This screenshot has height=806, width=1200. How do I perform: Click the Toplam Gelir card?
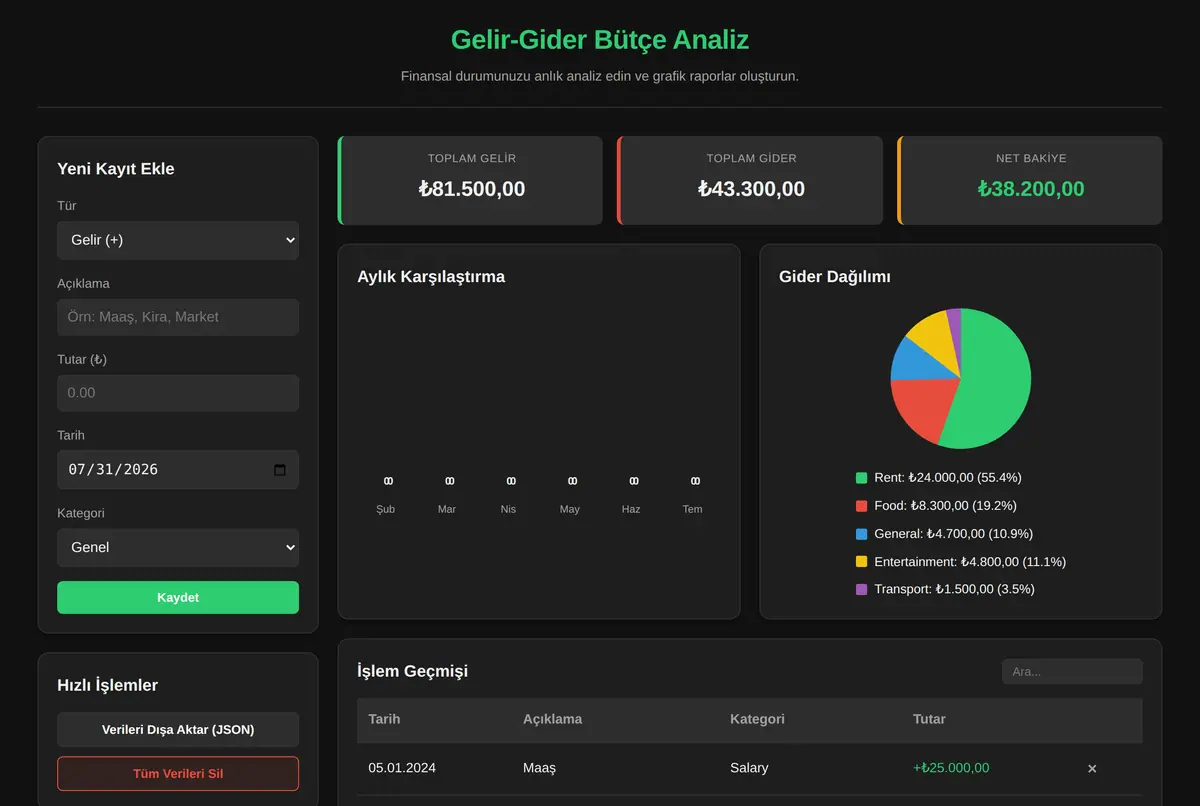pyautogui.click(x=470, y=180)
